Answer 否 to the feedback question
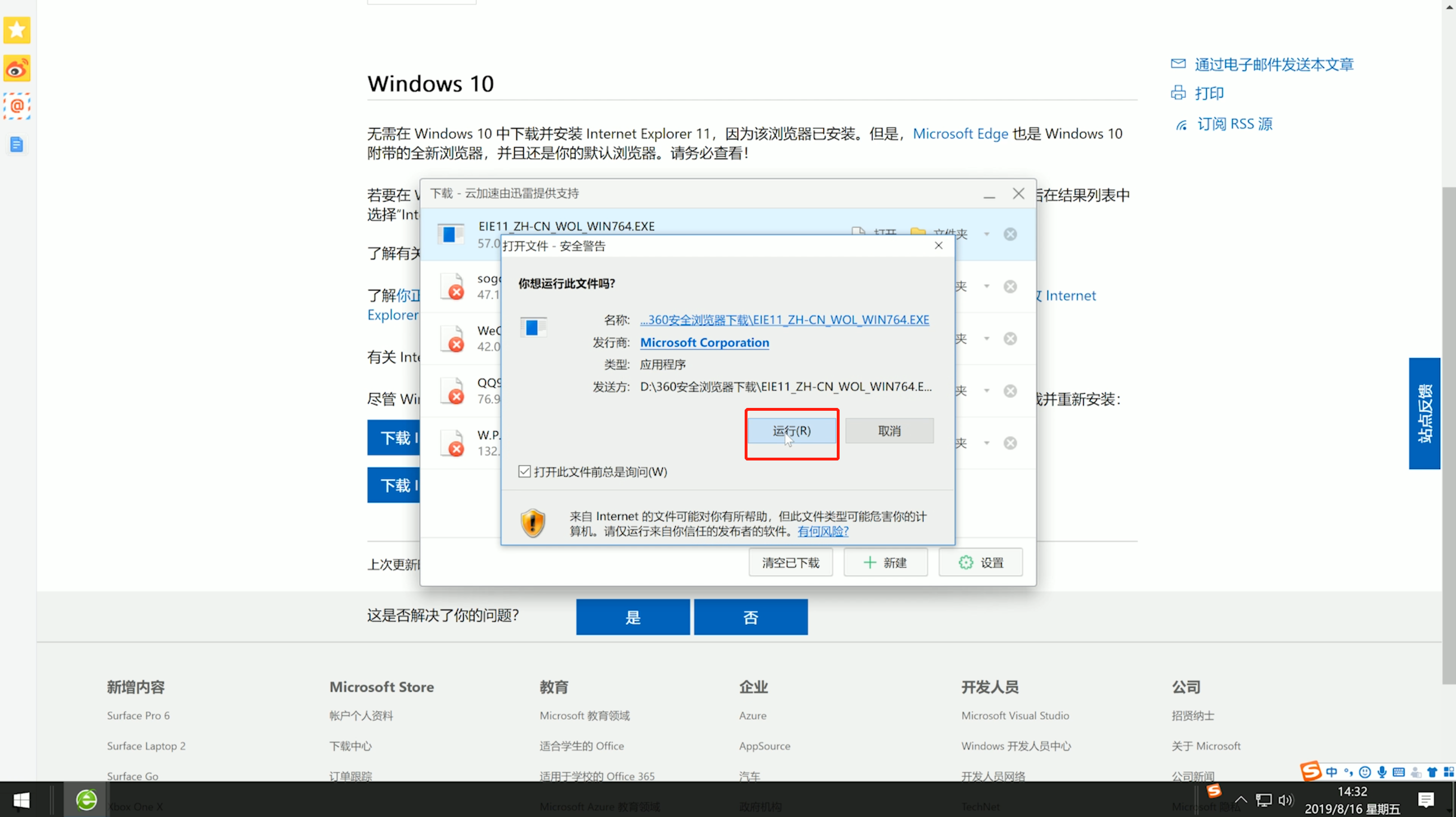This screenshot has width=1456, height=817. point(751,617)
